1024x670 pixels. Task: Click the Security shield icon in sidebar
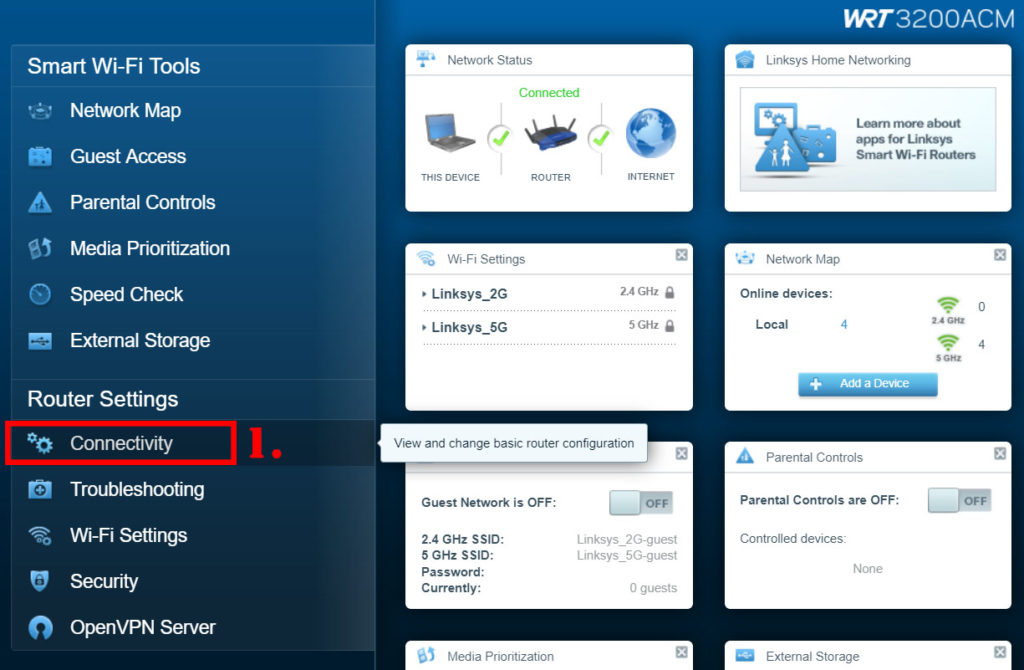(x=40, y=581)
